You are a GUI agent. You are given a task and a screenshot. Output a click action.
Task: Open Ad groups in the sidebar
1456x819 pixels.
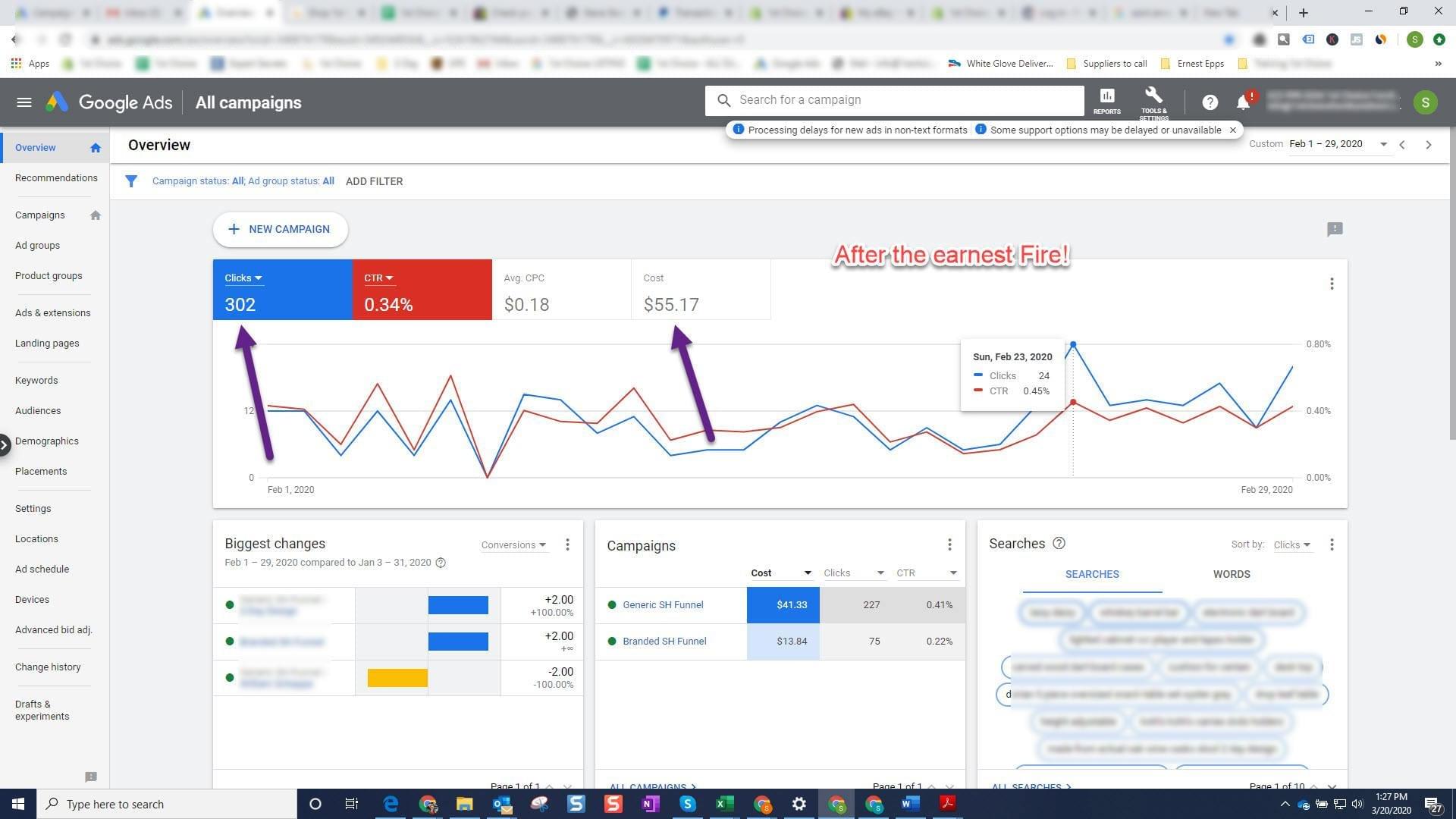point(37,246)
